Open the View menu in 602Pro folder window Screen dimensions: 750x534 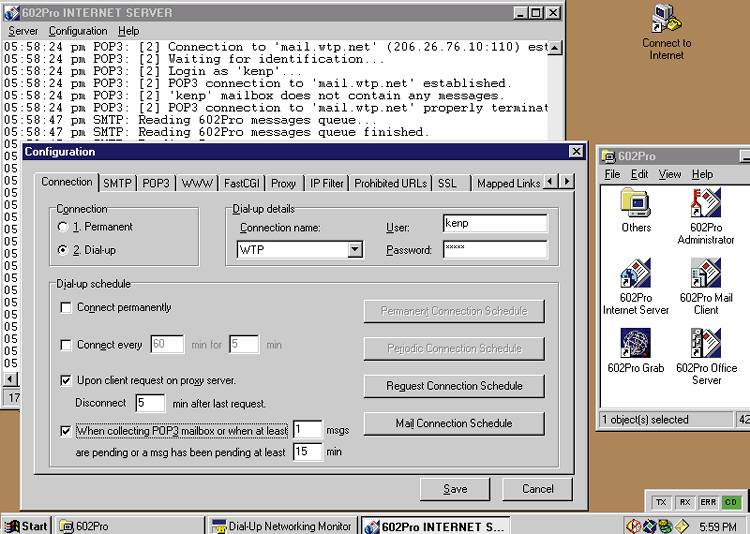coord(670,174)
